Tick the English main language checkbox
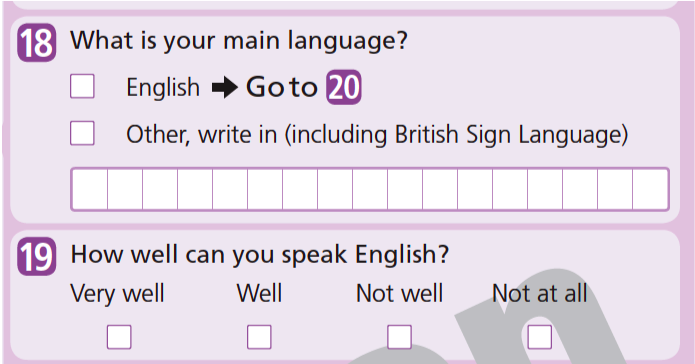The image size is (695, 364). [x=82, y=86]
